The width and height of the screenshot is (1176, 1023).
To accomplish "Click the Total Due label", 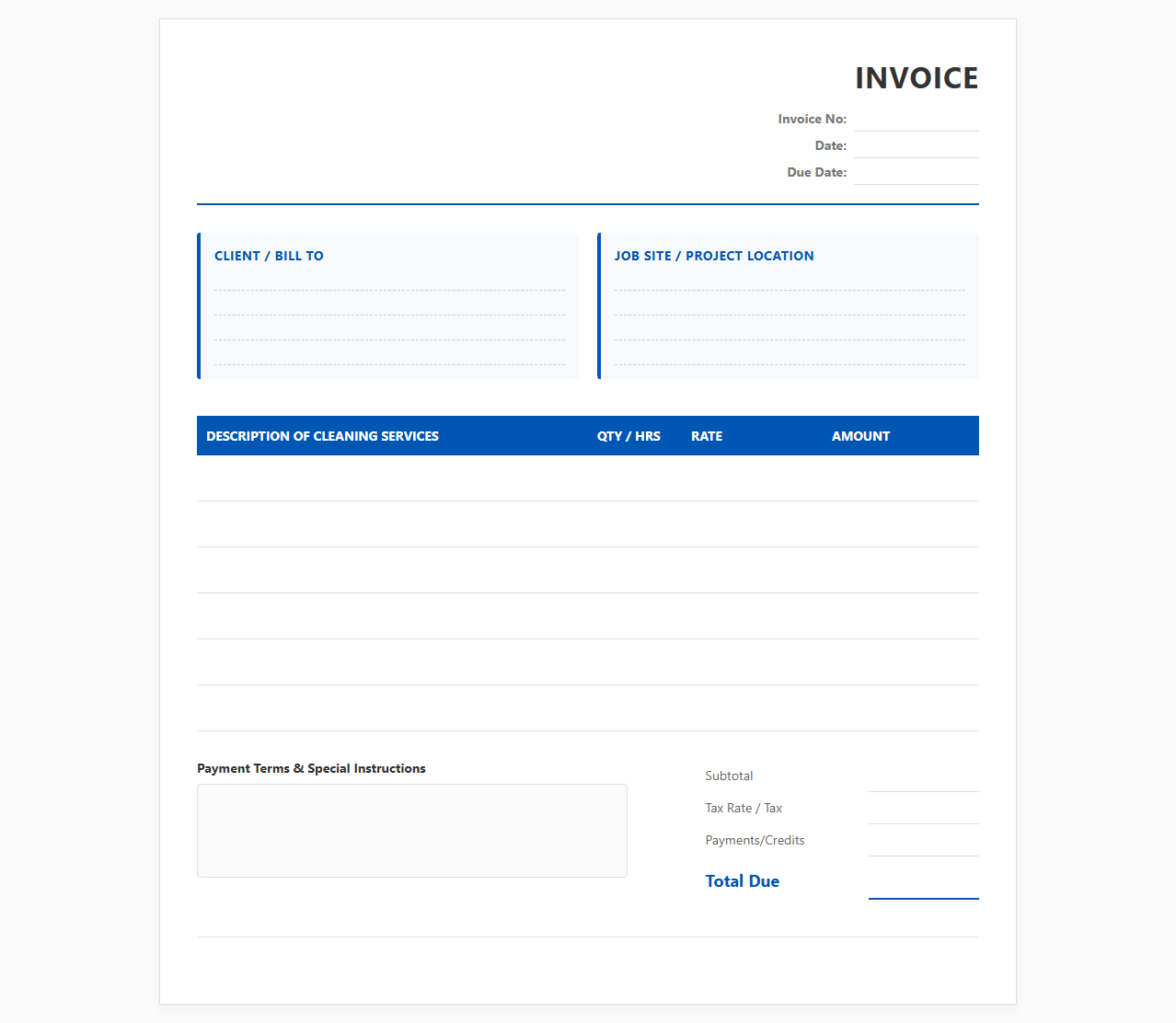I will [x=742, y=881].
